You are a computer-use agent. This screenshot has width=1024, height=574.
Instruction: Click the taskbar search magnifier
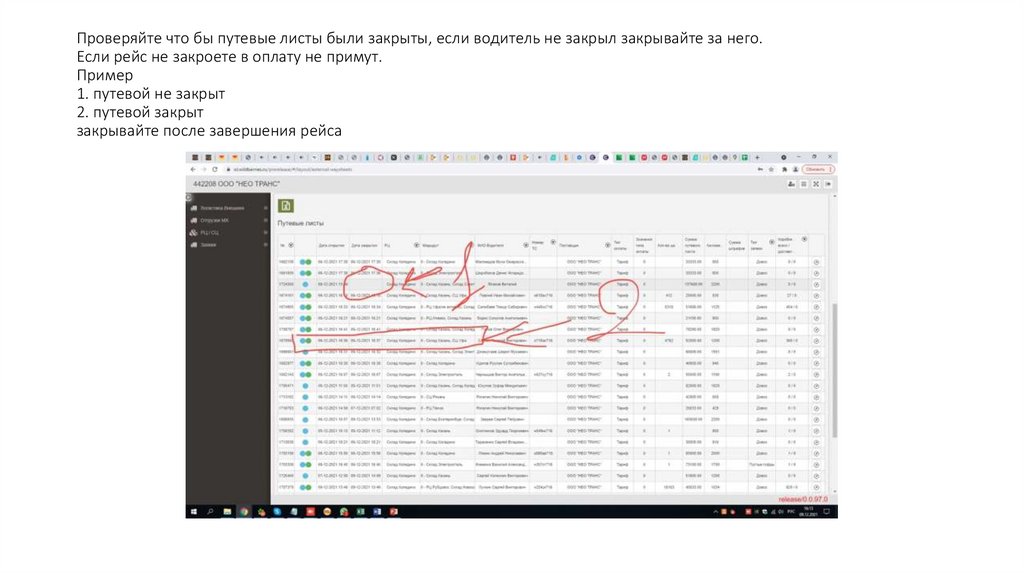210,512
